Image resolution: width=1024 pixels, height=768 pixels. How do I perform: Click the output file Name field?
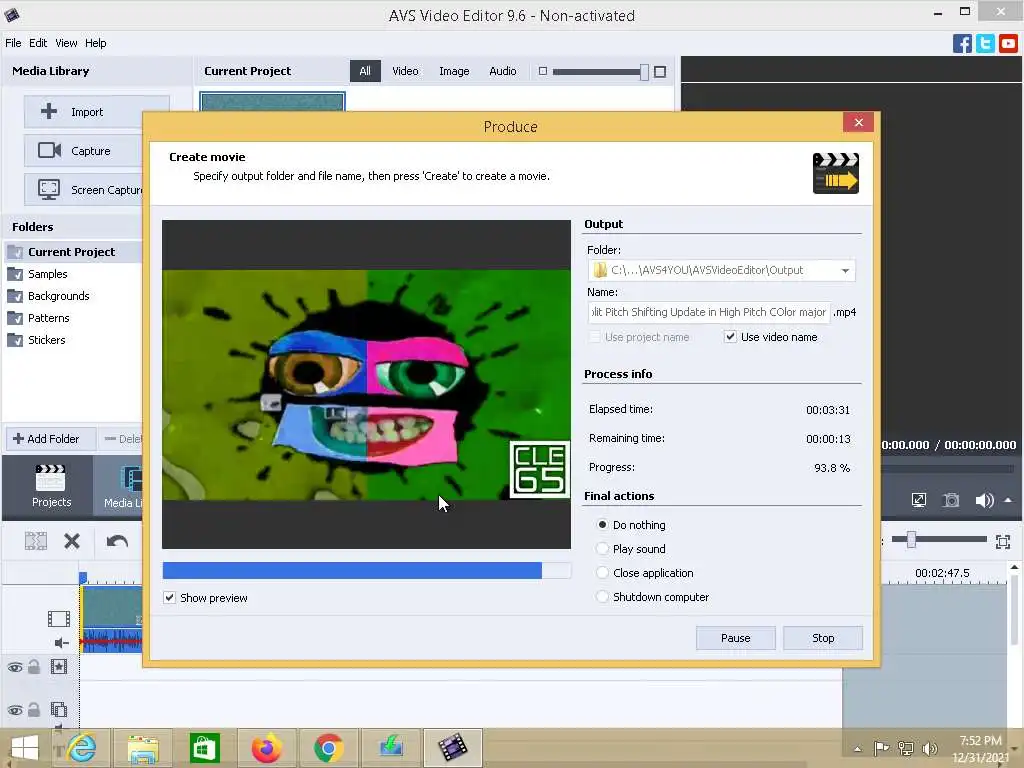coord(709,312)
